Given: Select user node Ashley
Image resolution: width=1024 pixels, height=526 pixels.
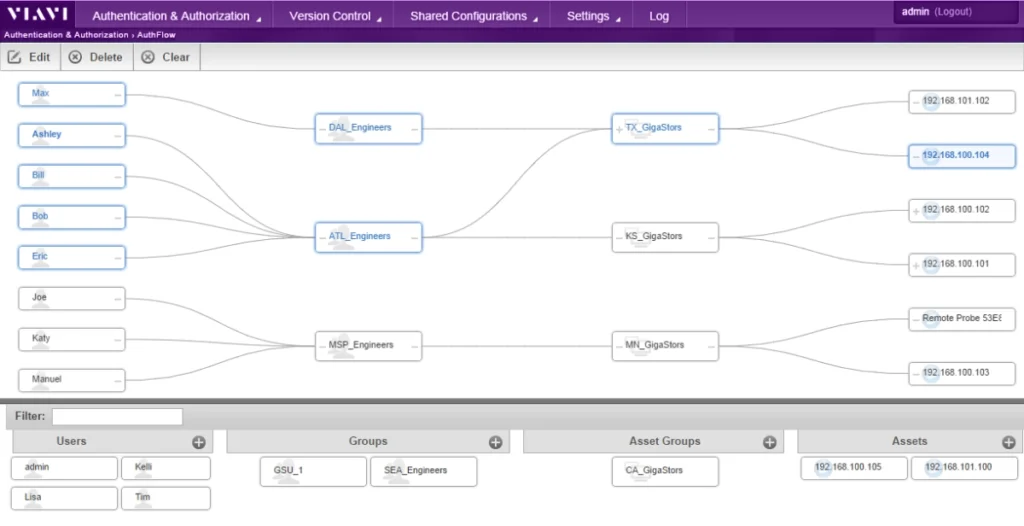Looking at the screenshot, I should tap(72, 134).
